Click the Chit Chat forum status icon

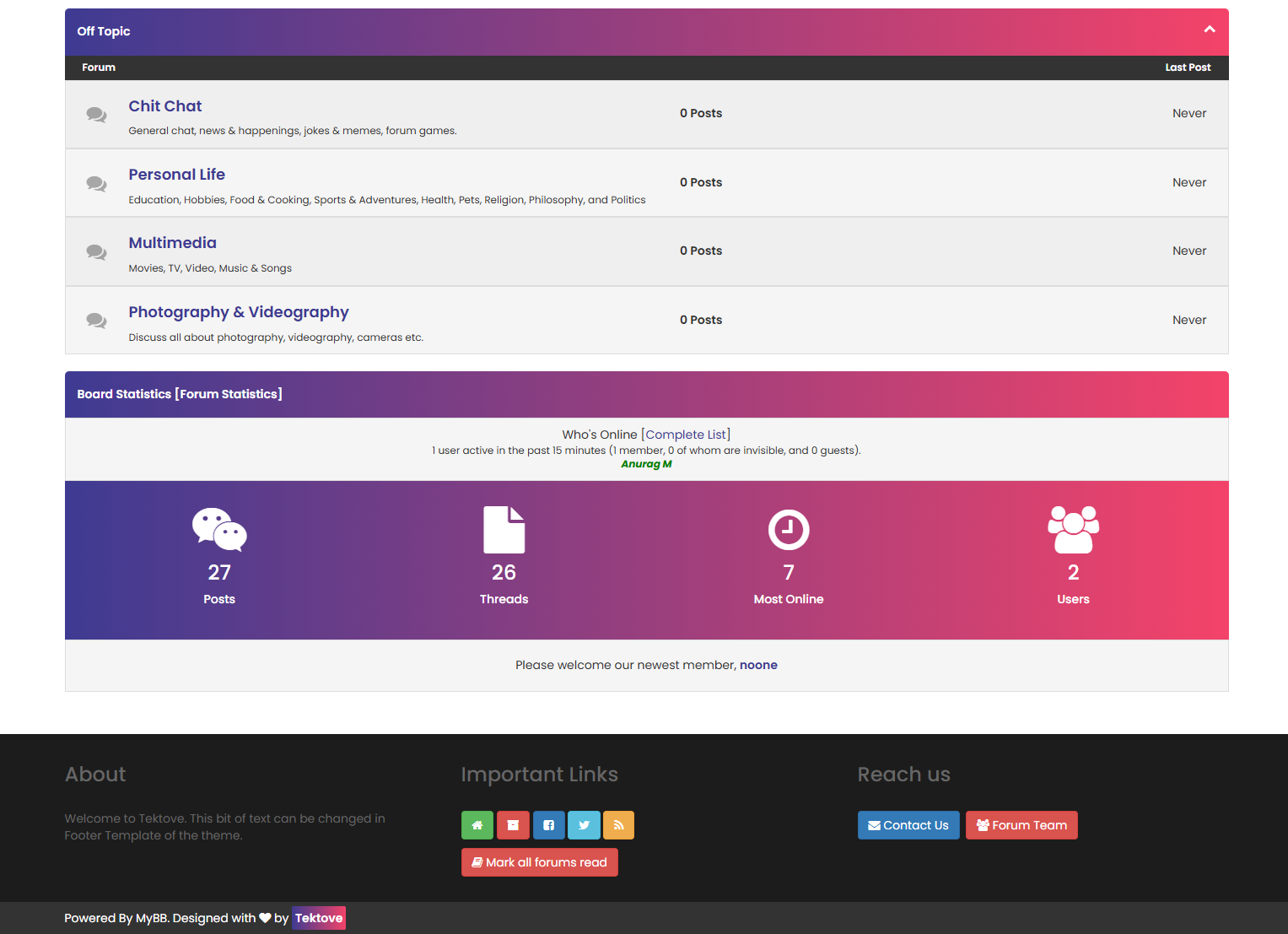[x=96, y=115]
